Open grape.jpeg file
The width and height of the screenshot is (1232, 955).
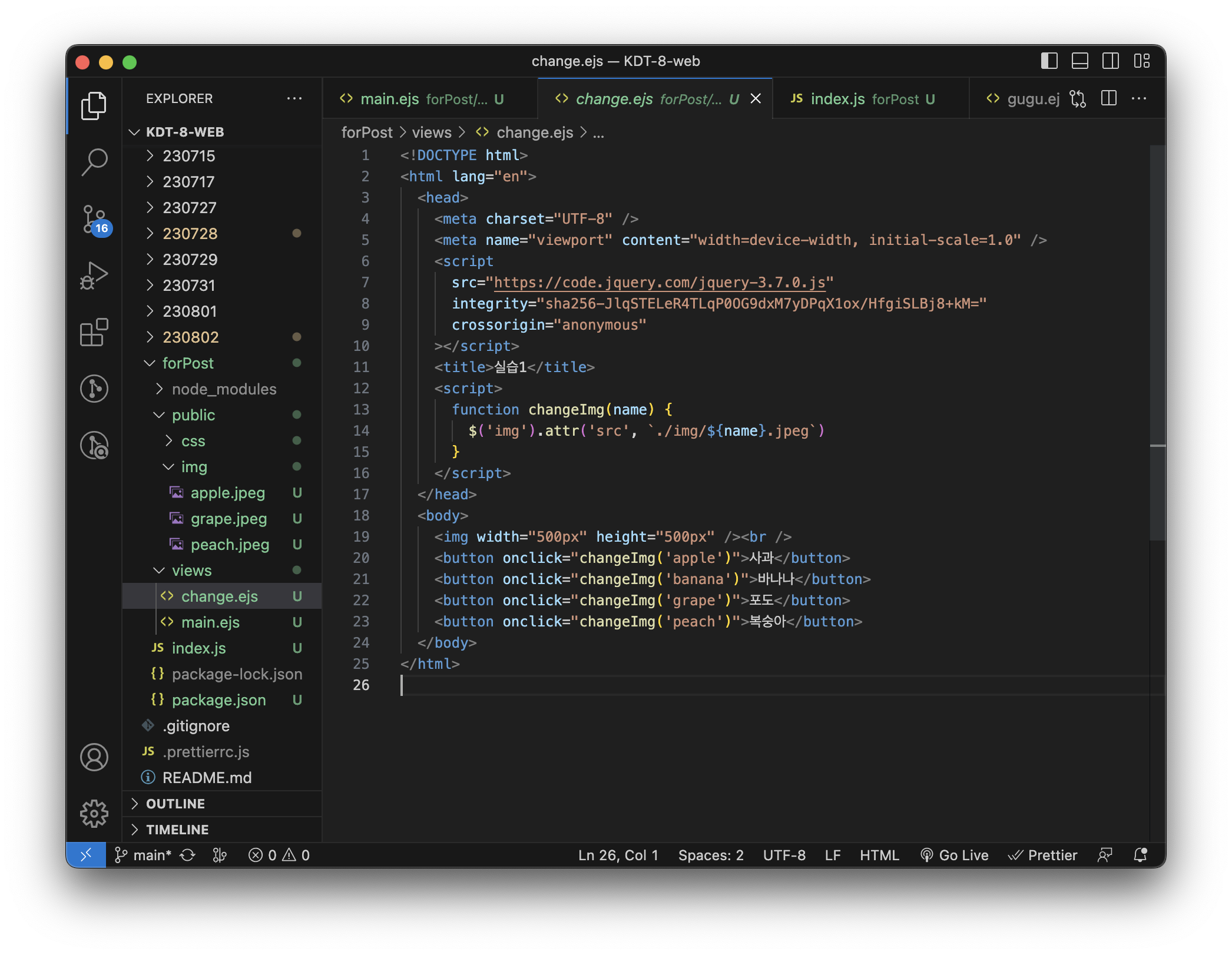[221, 519]
